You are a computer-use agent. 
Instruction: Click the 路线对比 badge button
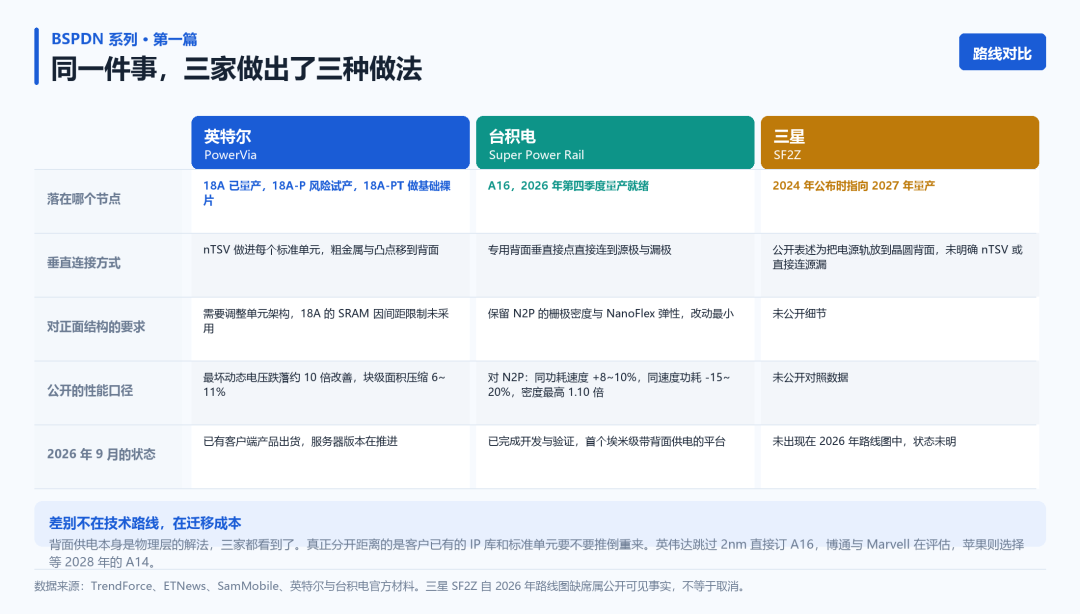1002,52
